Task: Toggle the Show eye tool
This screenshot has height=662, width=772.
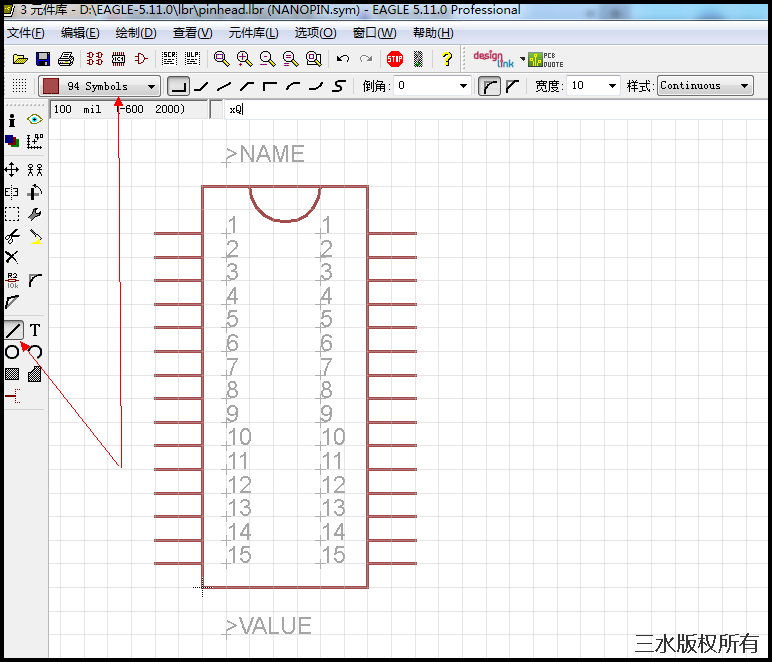Action: point(35,120)
